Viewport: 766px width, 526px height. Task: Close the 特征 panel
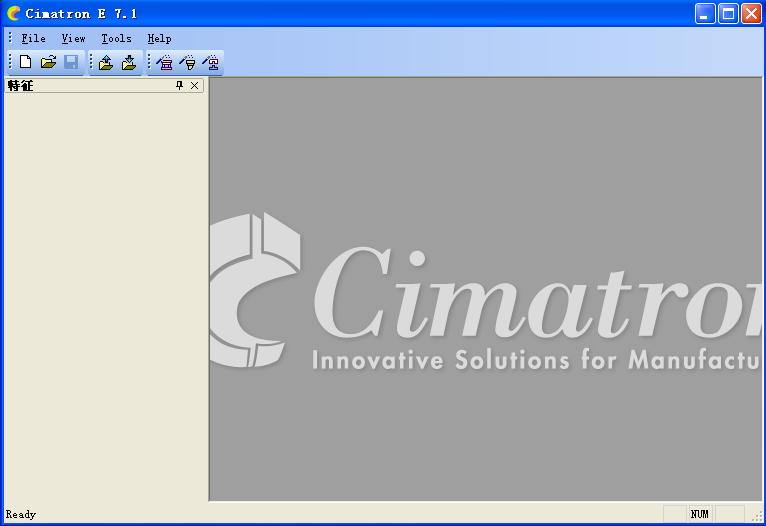194,85
